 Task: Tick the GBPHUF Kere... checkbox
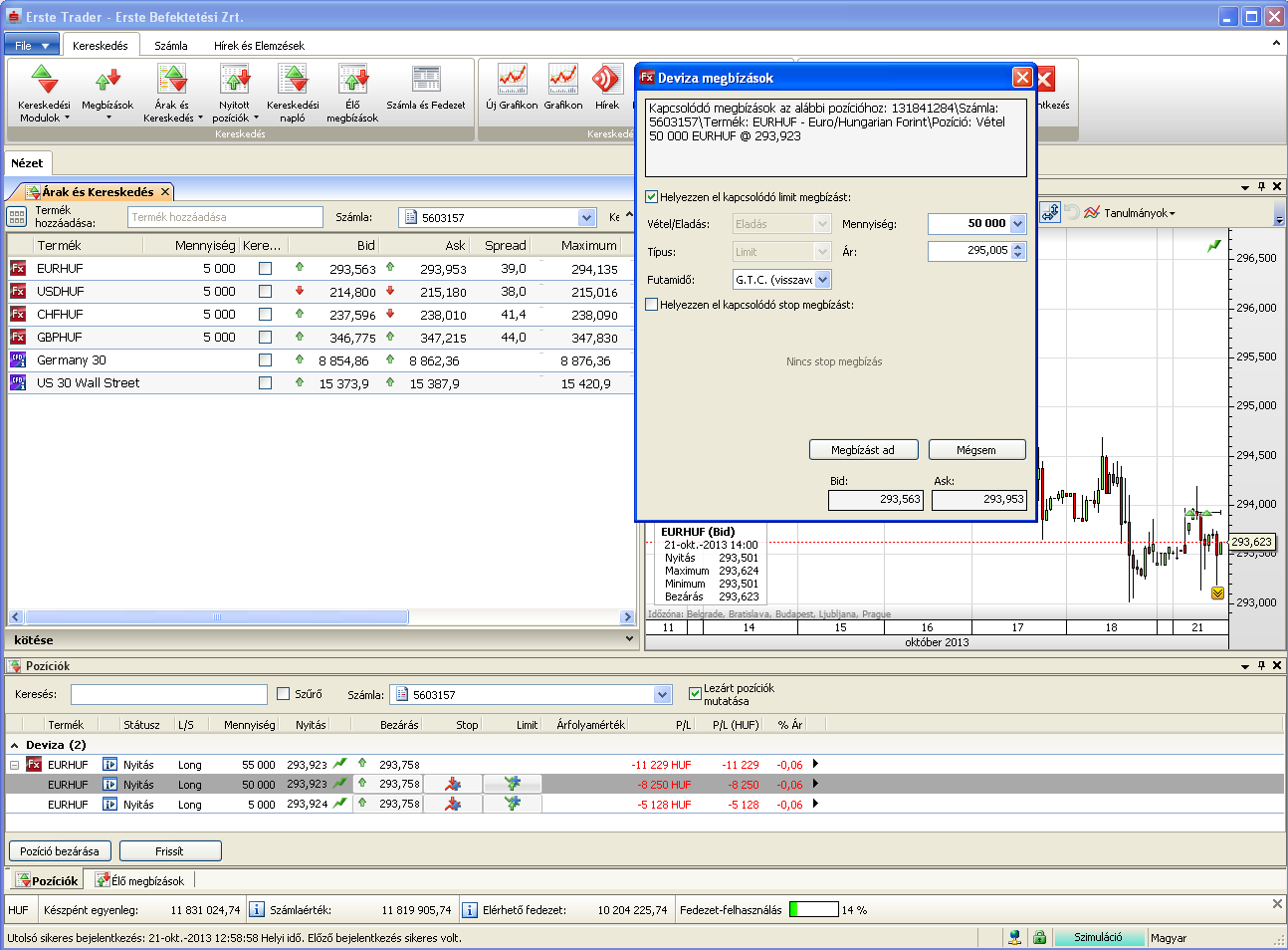[265, 337]
